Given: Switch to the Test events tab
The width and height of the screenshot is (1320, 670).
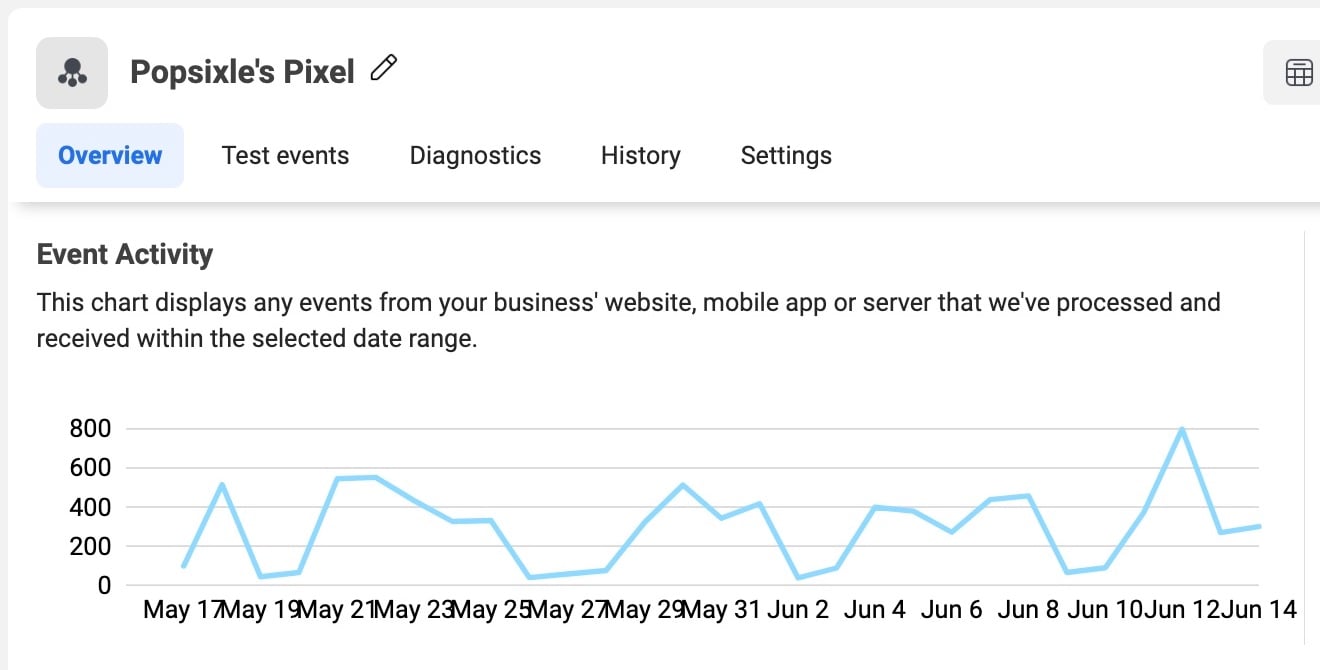Looking at the screenshot, I should [x=285, y=155].
